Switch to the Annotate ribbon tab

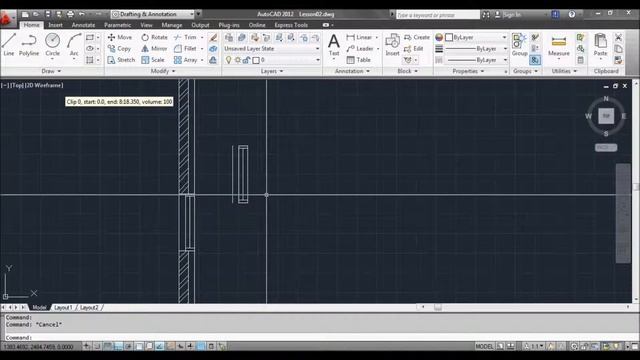coord(83,25)
